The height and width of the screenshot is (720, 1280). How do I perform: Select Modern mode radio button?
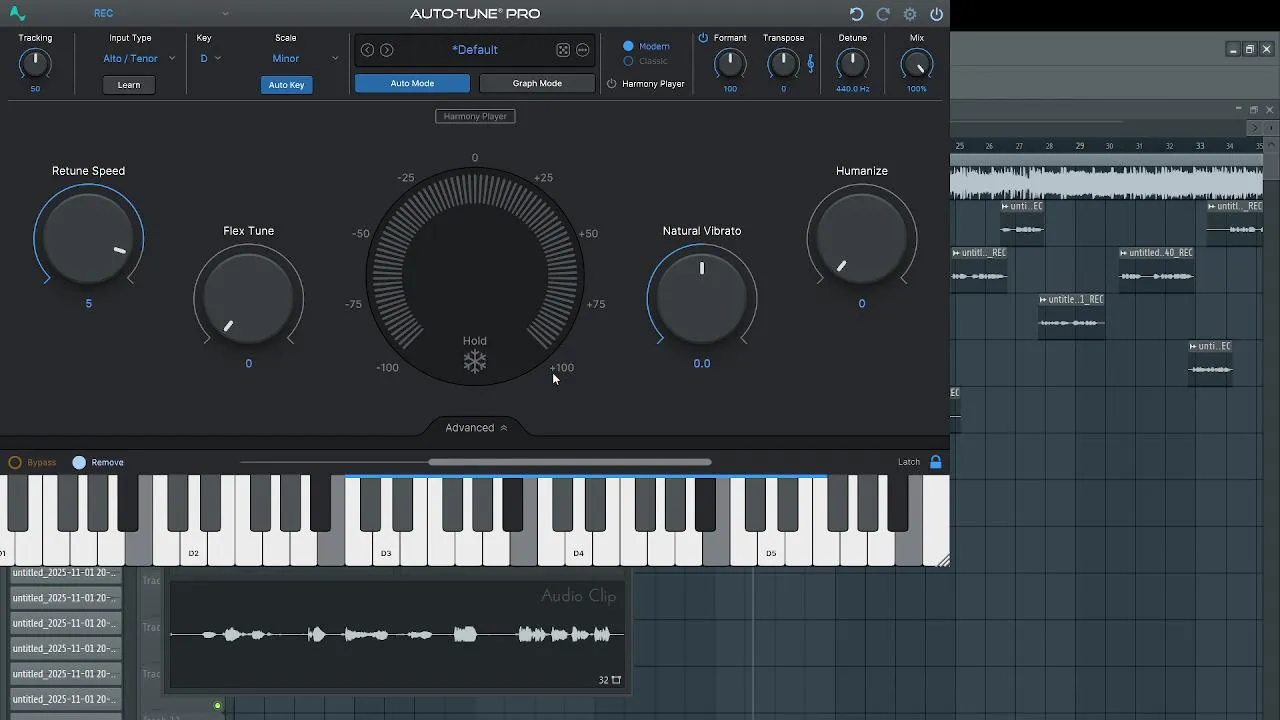click(628, 46)
